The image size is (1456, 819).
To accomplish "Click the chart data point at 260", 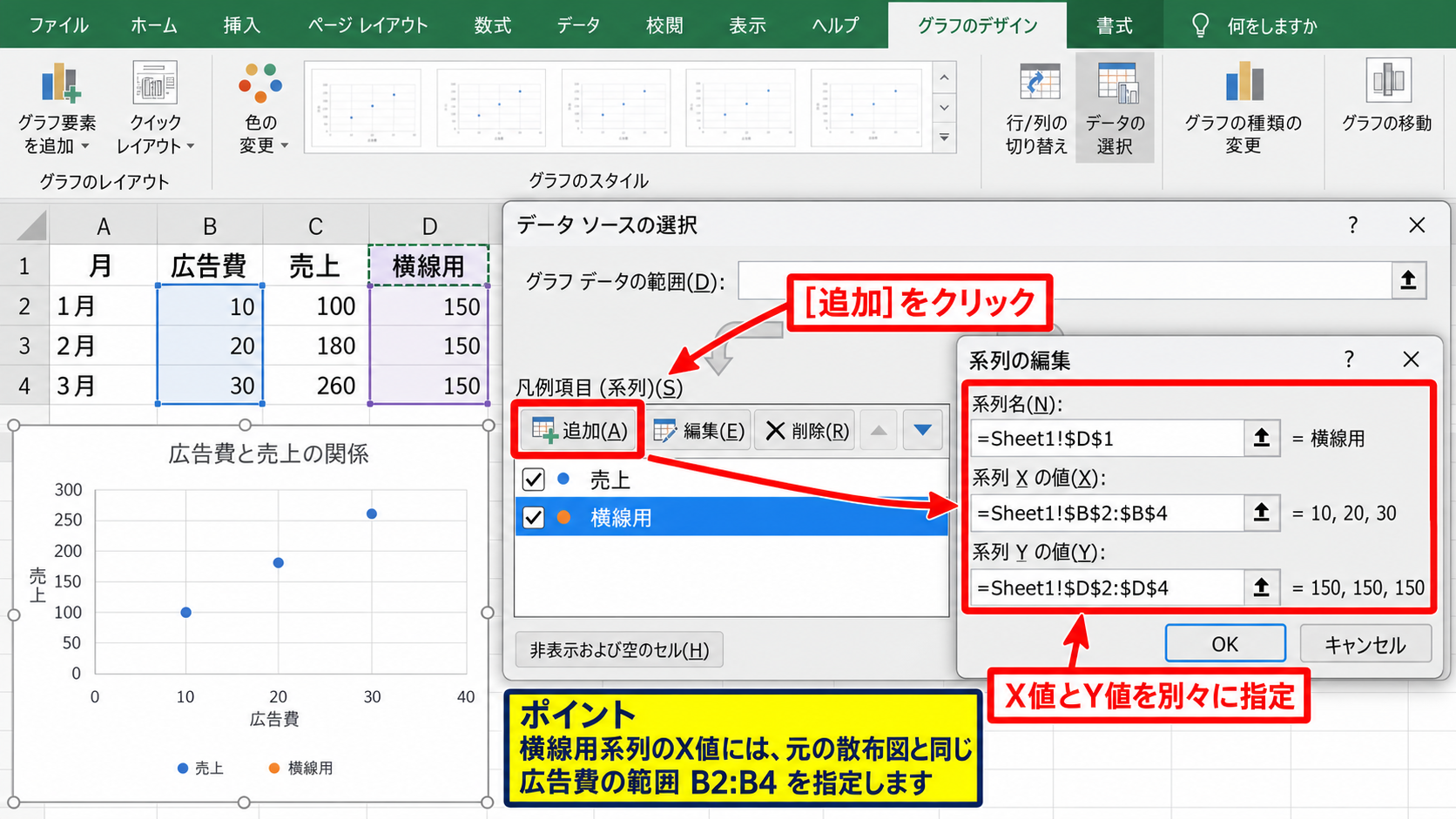I will [372, 514].
